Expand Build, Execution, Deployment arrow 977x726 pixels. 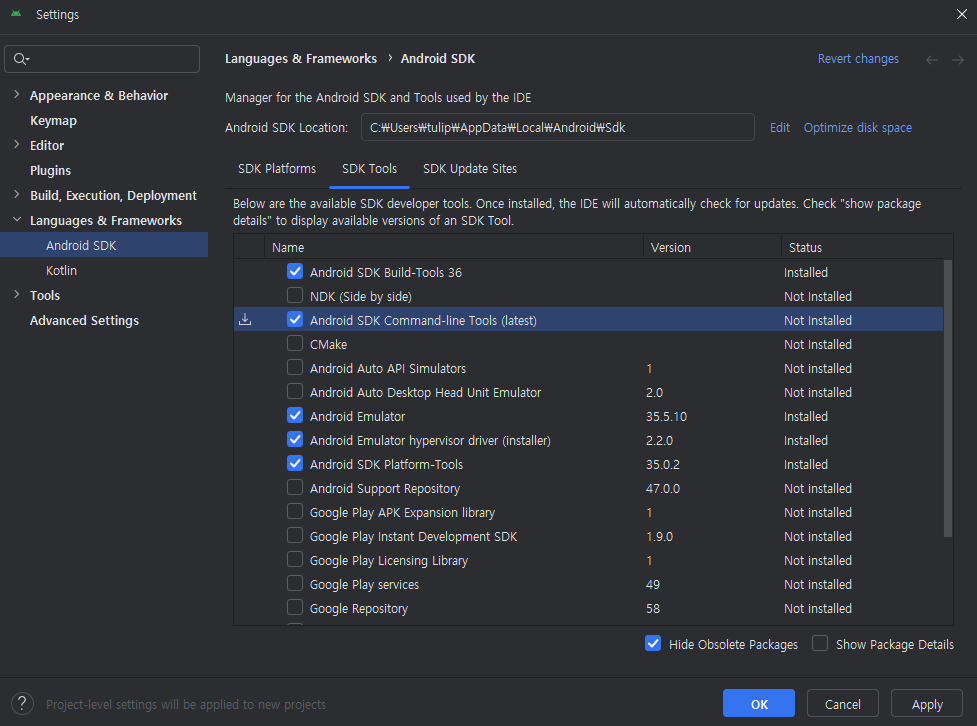17,194
